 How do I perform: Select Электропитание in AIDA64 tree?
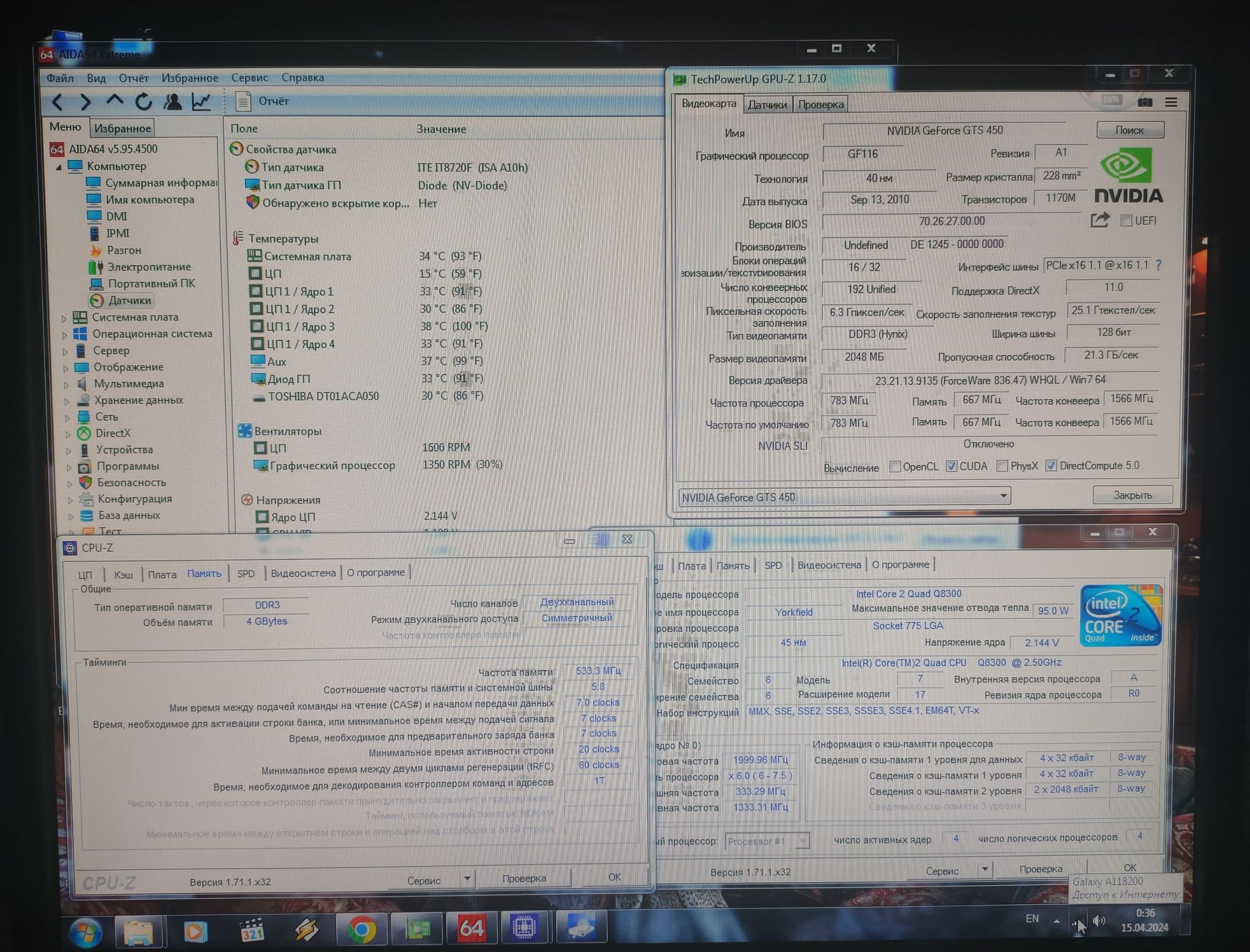point(140,267)
